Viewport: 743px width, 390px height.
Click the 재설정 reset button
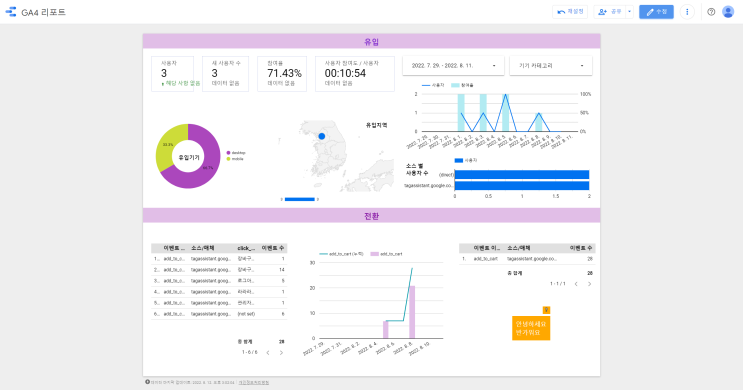570,12
